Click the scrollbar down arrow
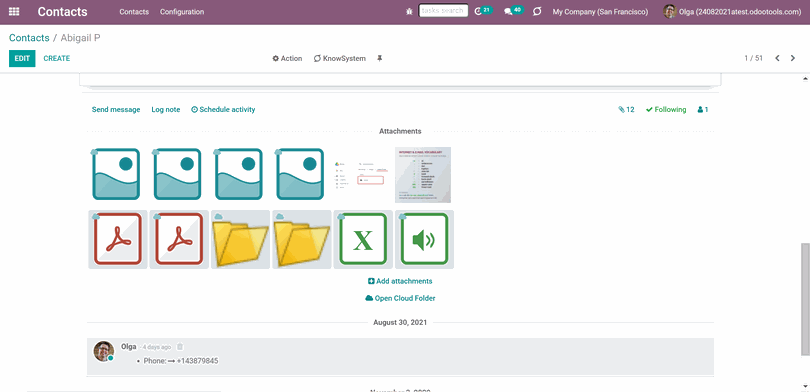 [805, 386]
